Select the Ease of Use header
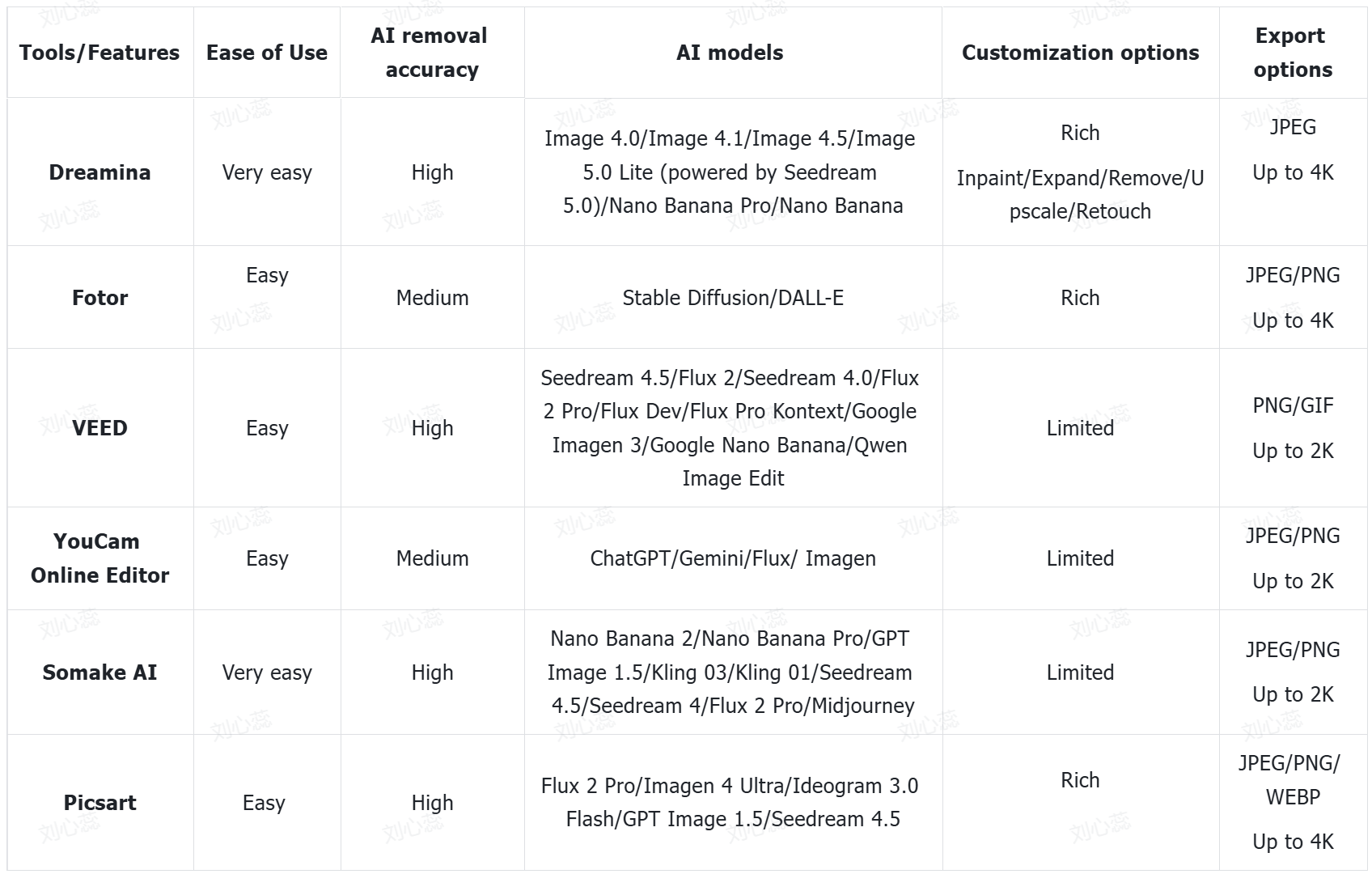 pos(267,53)
